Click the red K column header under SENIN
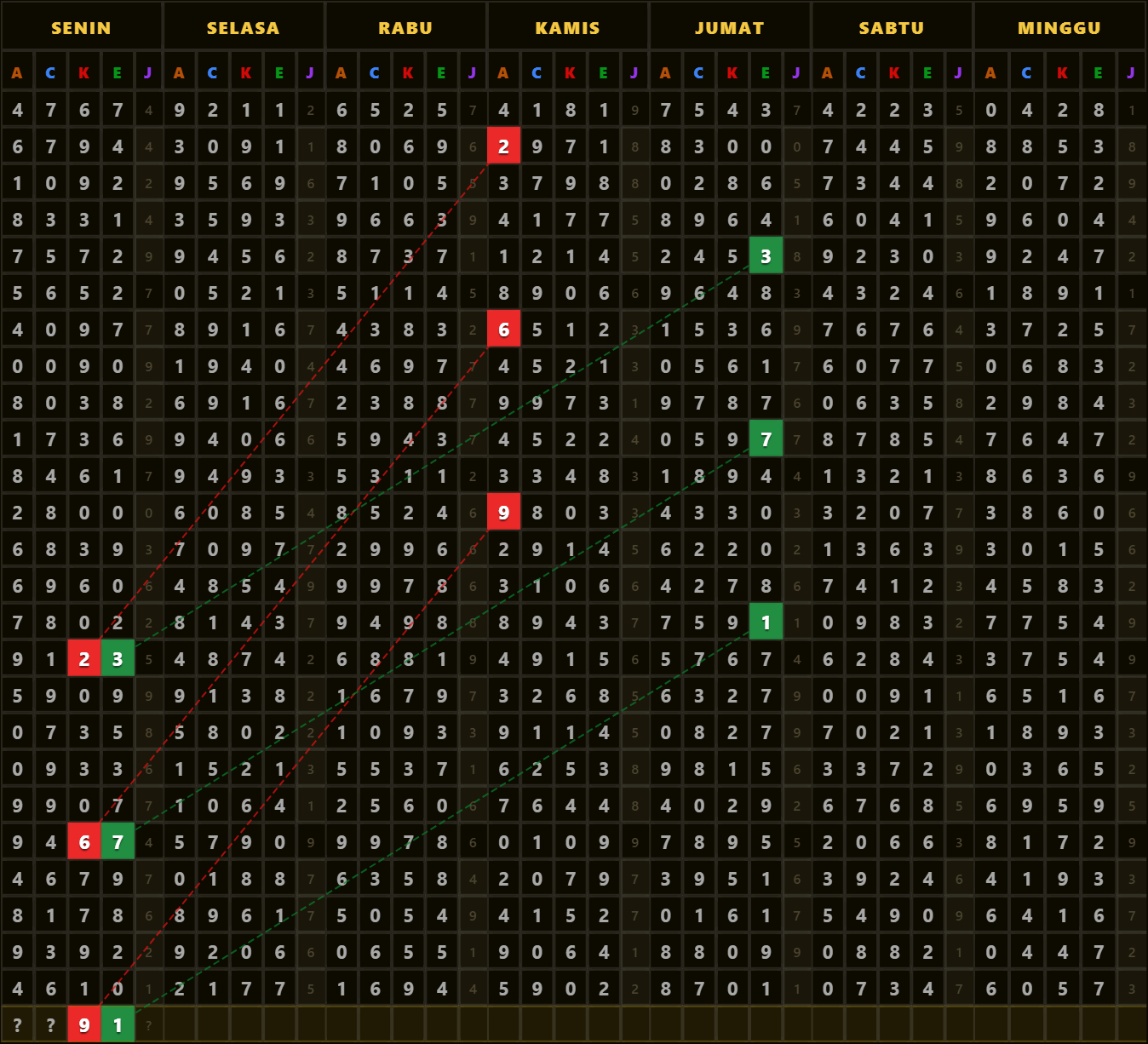Viewport: 1148px width, 1044px height. [83, 72]
